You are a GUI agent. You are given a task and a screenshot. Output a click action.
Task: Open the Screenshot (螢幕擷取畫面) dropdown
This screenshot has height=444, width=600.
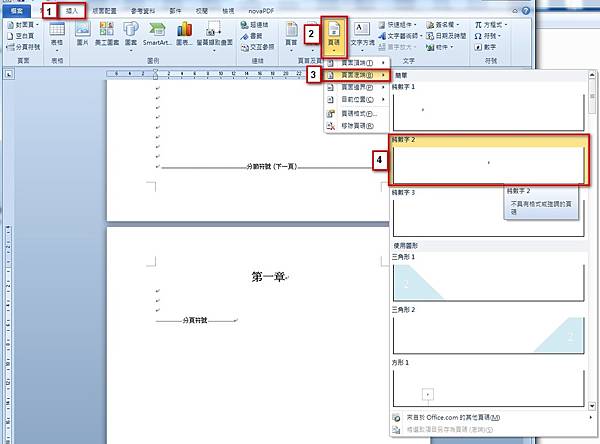tap(214, 36)
